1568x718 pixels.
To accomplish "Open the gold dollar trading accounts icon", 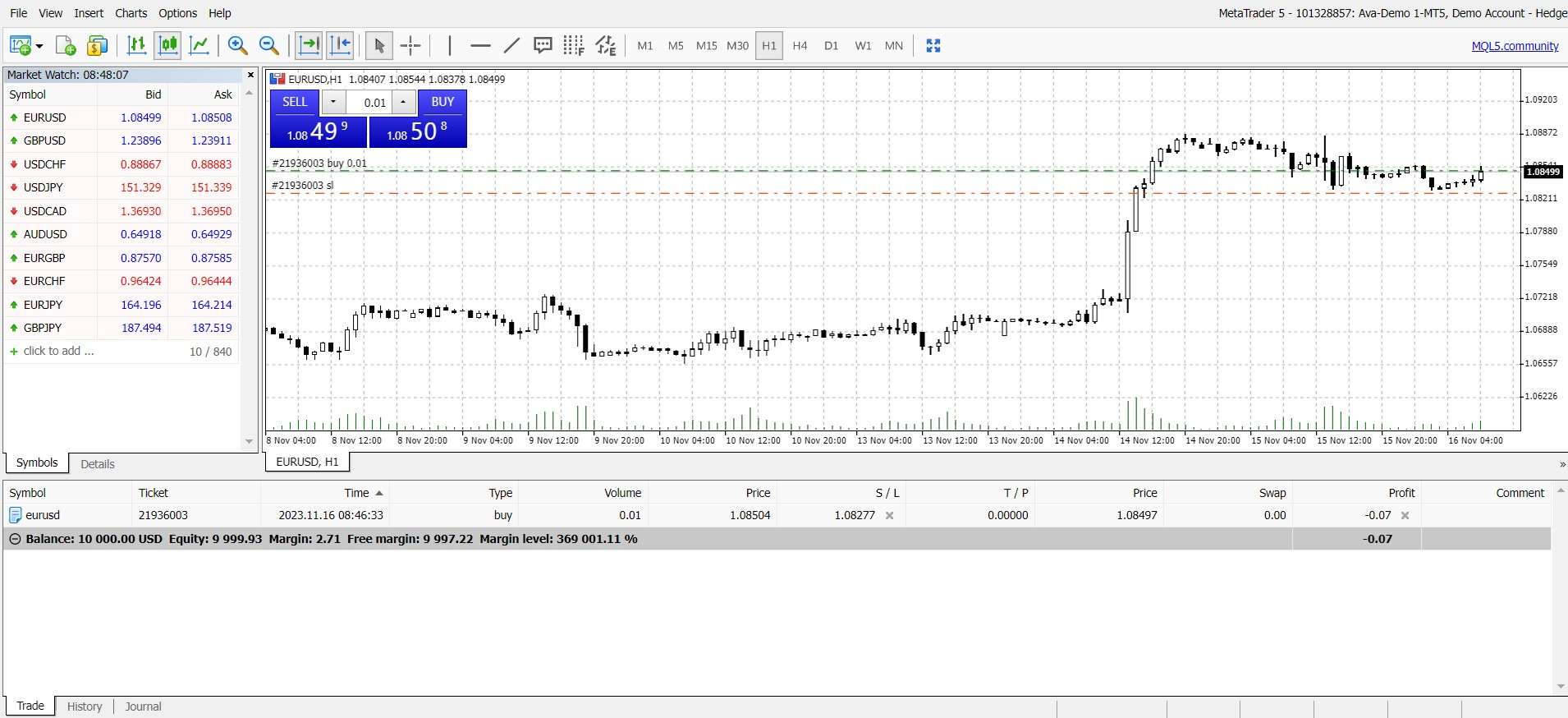I will pos(97,46).
